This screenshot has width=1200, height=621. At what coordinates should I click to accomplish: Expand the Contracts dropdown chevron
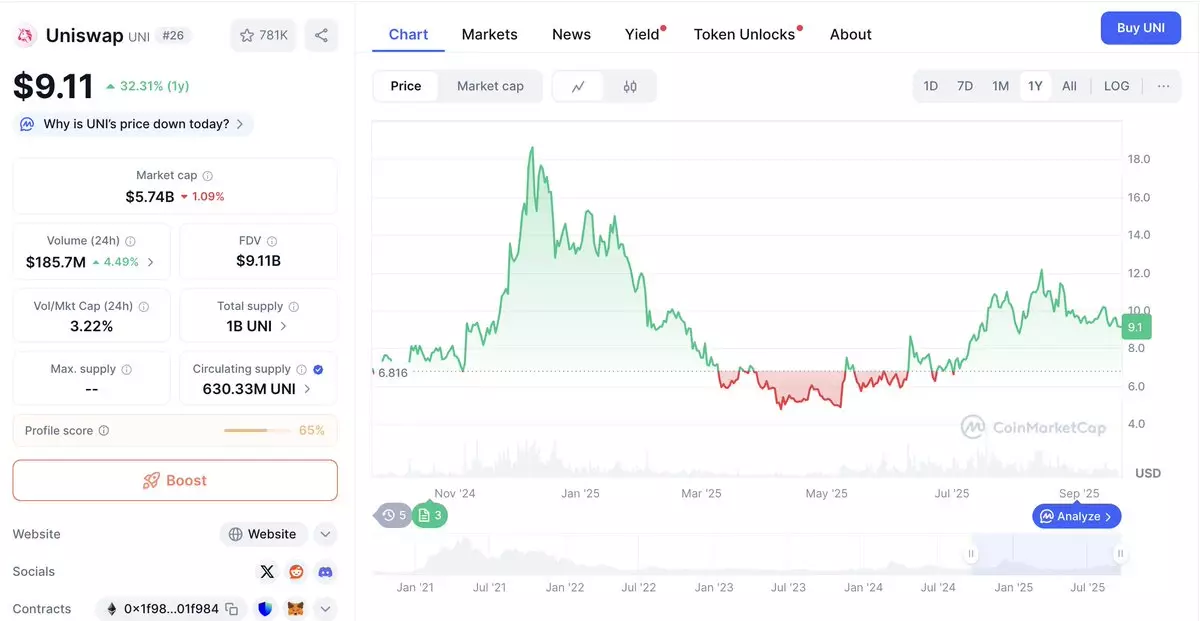coord(325,609)
